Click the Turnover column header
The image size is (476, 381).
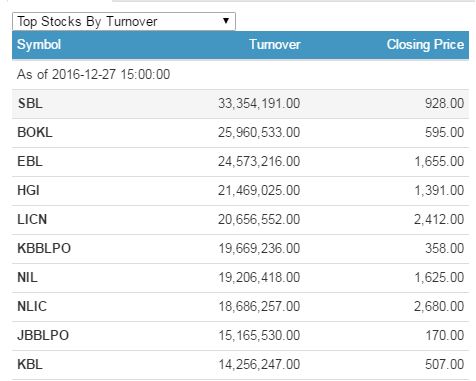275,44
